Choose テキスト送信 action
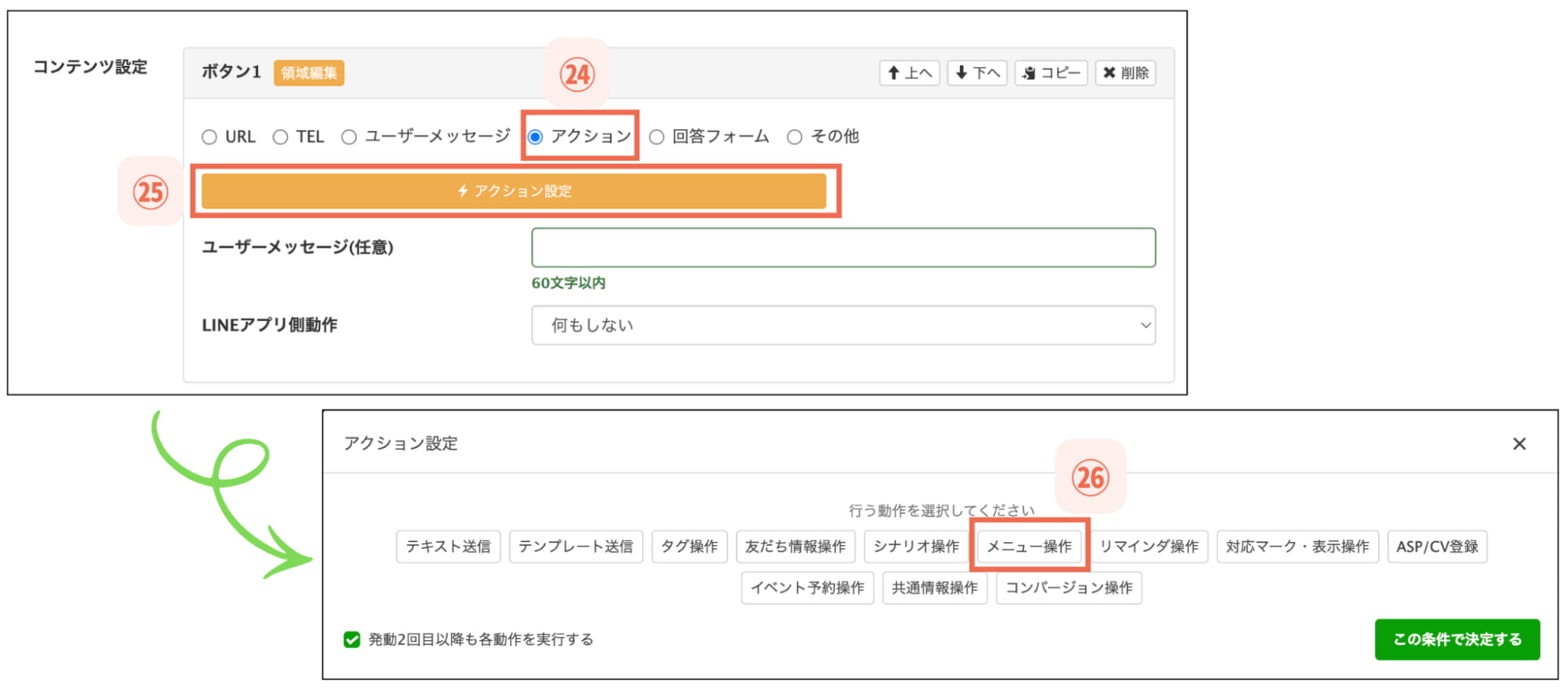This screenshot has height=688, width=1568. point(448,547)
